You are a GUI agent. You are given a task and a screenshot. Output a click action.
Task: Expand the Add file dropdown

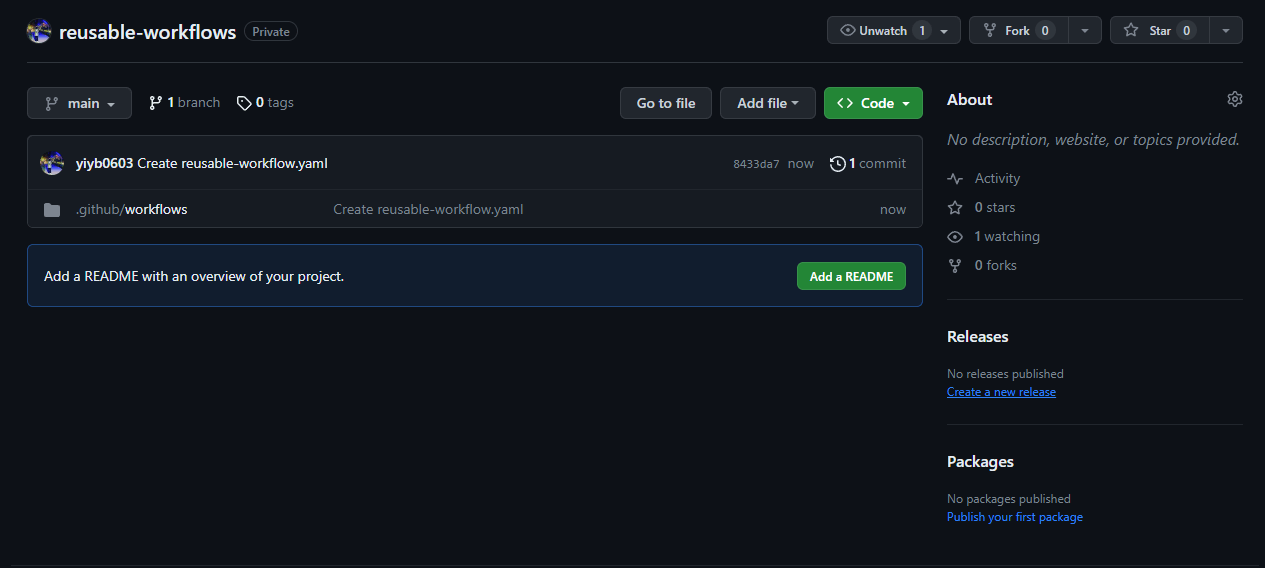[767, 103]
